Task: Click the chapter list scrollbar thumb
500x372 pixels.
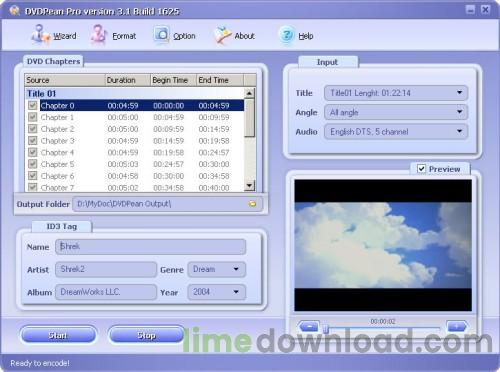Action: point(249,118)
